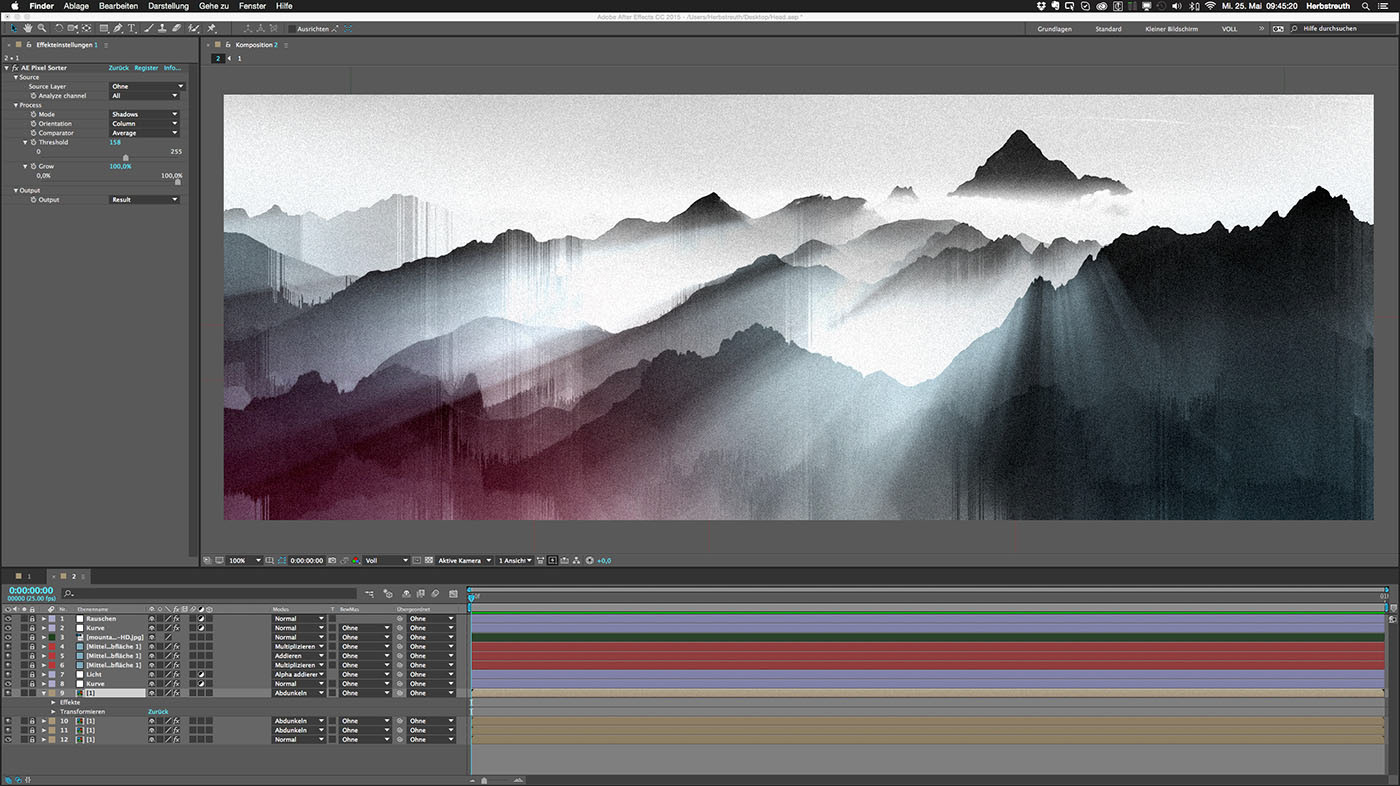Adjust the Grow slider handle

click(x=178, y=181)
